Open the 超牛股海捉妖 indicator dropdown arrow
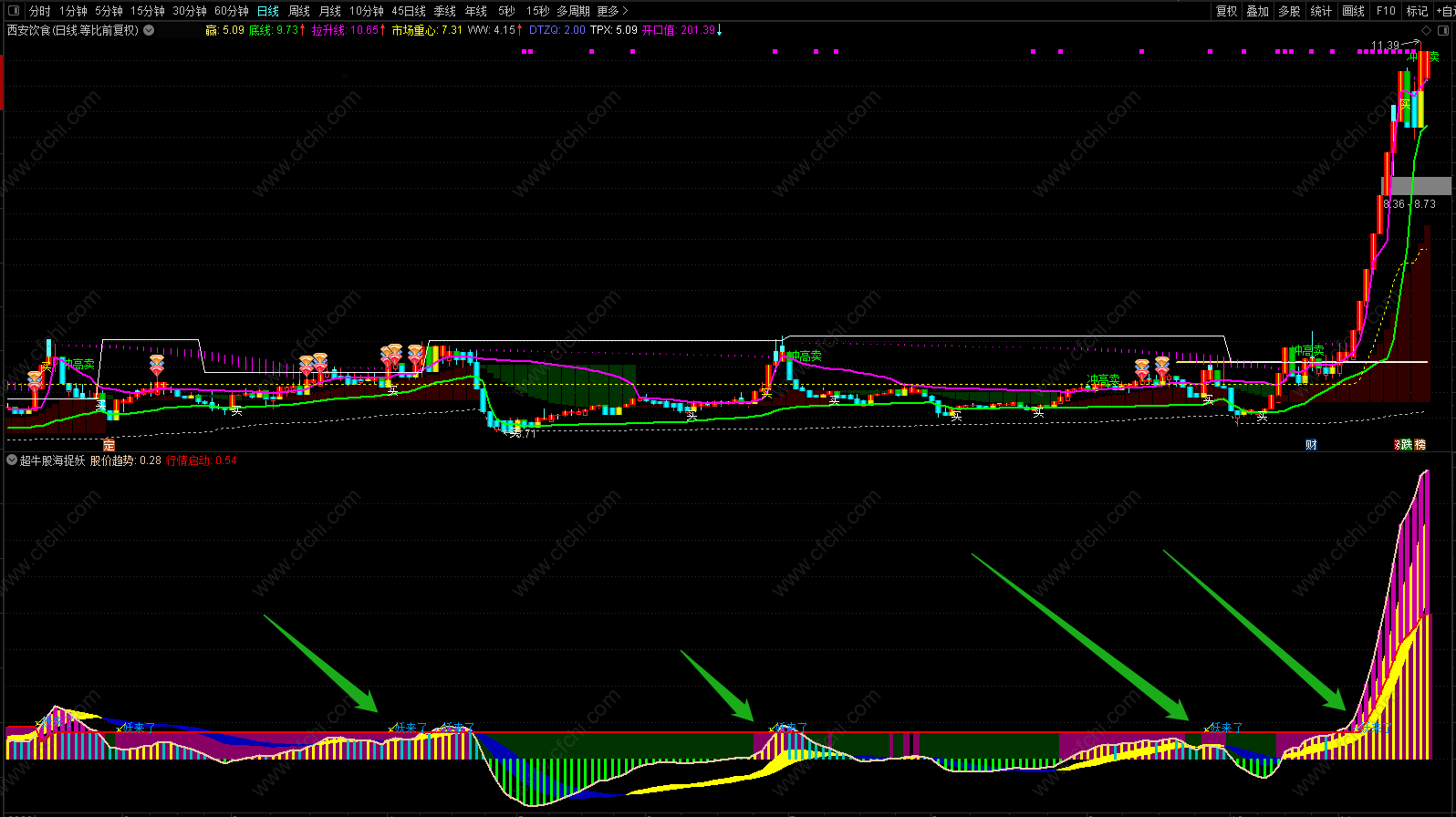This screenshot has width=1456, height=817. 12,460
